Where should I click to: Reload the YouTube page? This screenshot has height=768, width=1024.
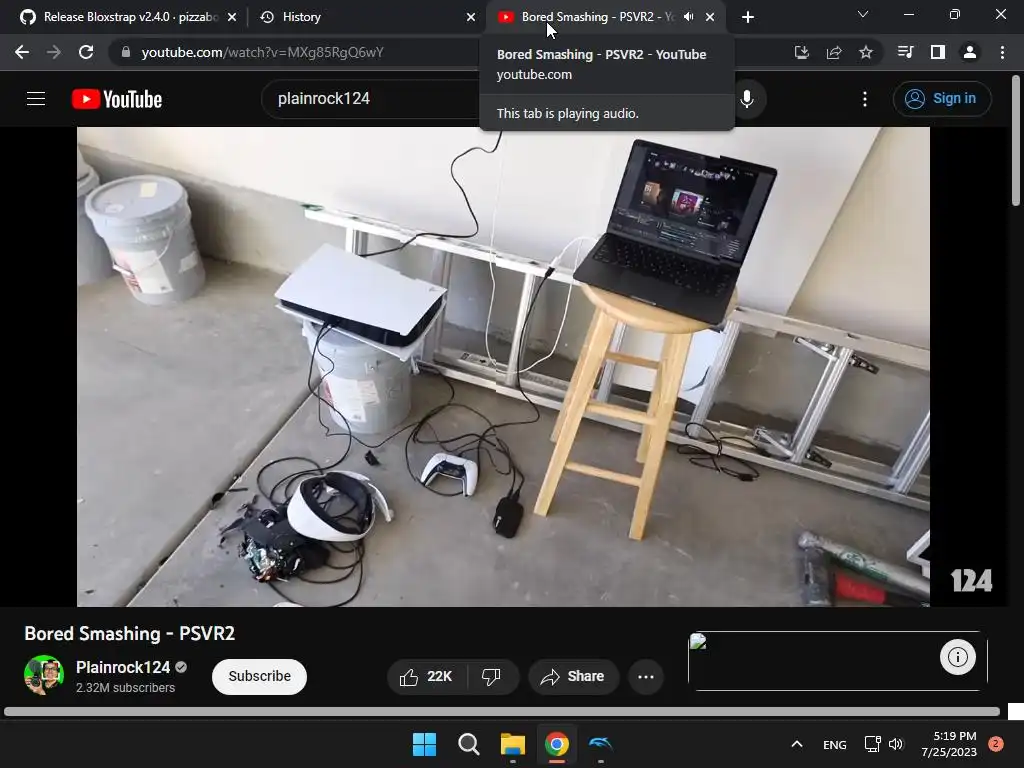(86, 52)
